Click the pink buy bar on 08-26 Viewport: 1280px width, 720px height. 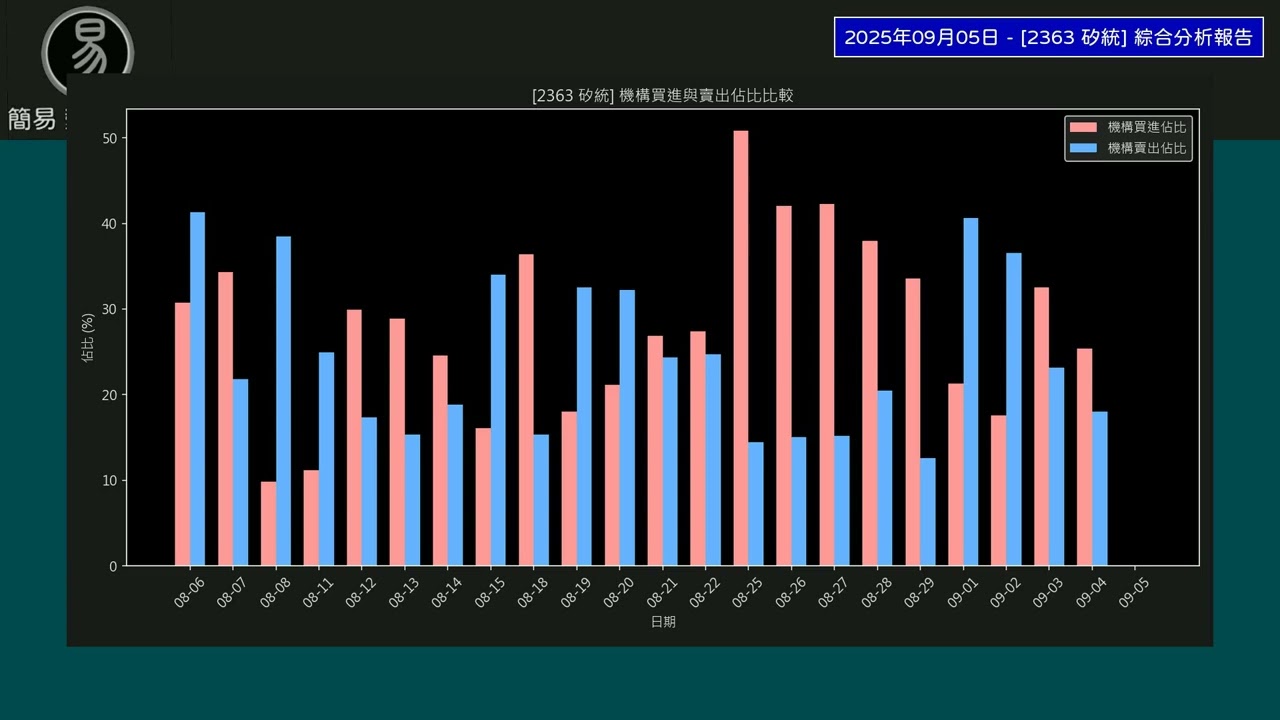click(784, 386)
